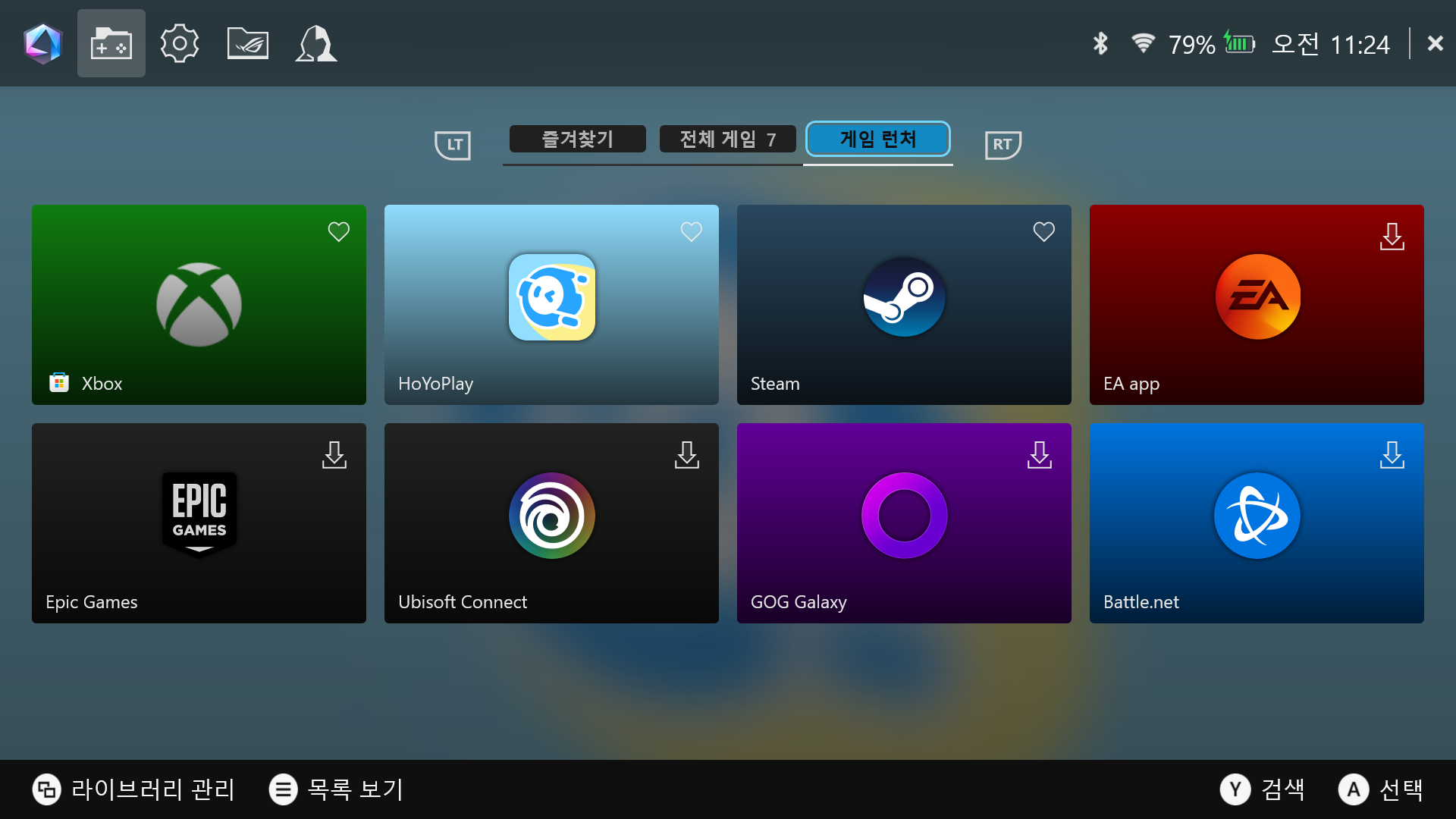Toggle favorite heart on the HoYoPlay tile
This screenshot has height=819, width=1456.
click(x=692, y=231)
